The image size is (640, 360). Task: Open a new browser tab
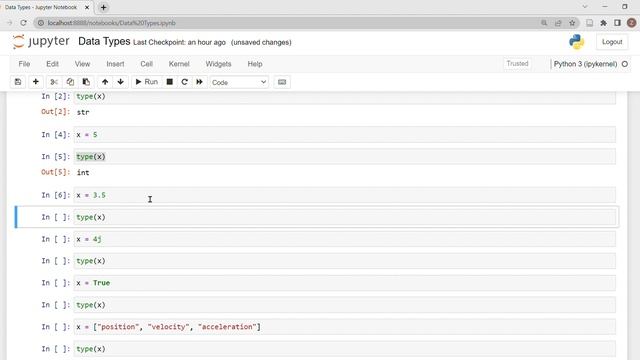103,7
